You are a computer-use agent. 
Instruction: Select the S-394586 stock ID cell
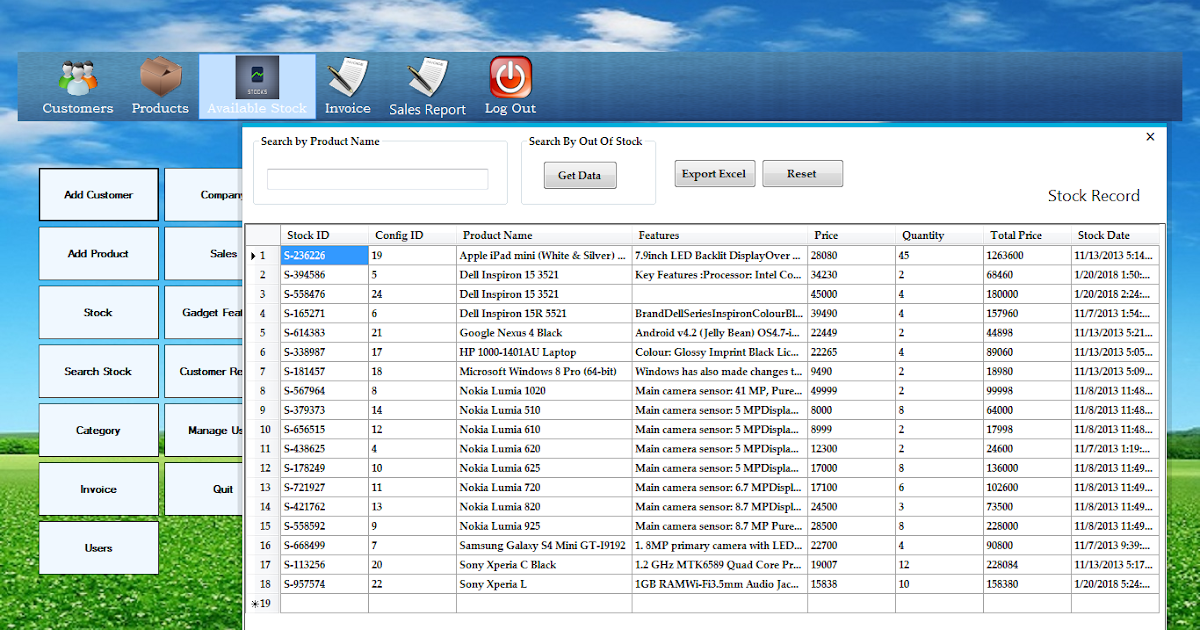(x=324, y=275)
